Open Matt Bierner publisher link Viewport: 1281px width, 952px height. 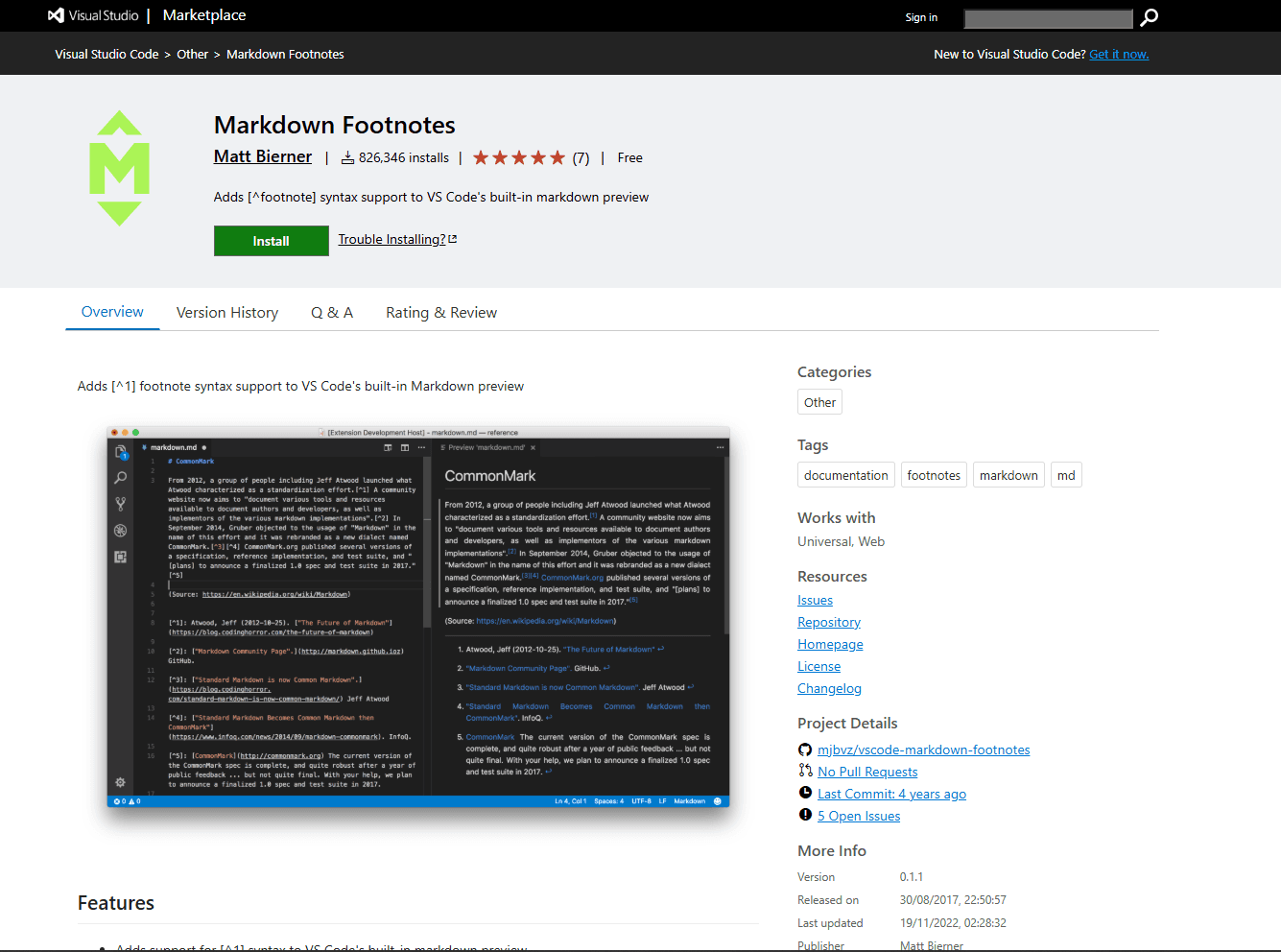click(263, 156)
